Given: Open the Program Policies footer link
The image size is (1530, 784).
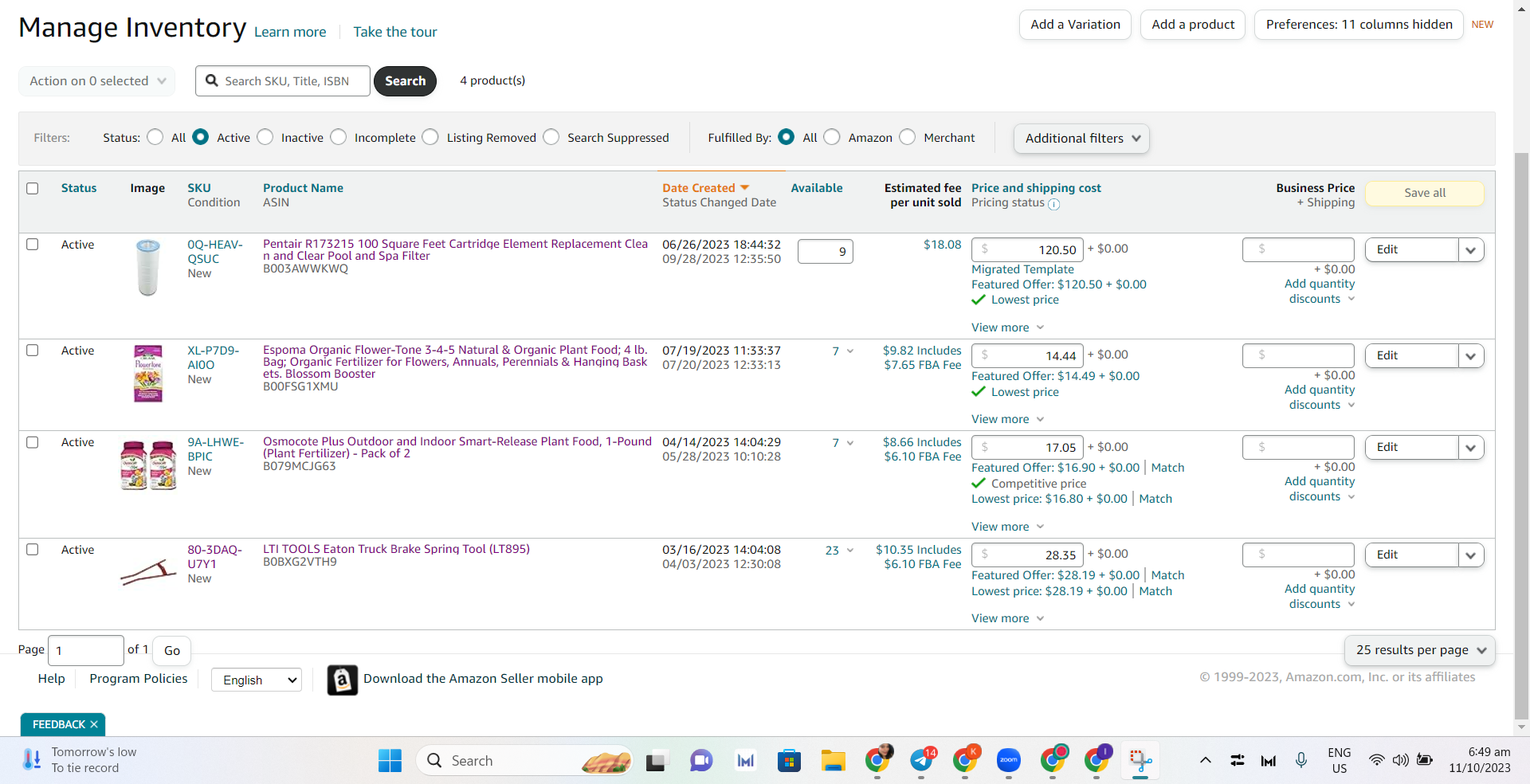Looking at the screenshot, I should pyautogui.click(x=139, y=679).
